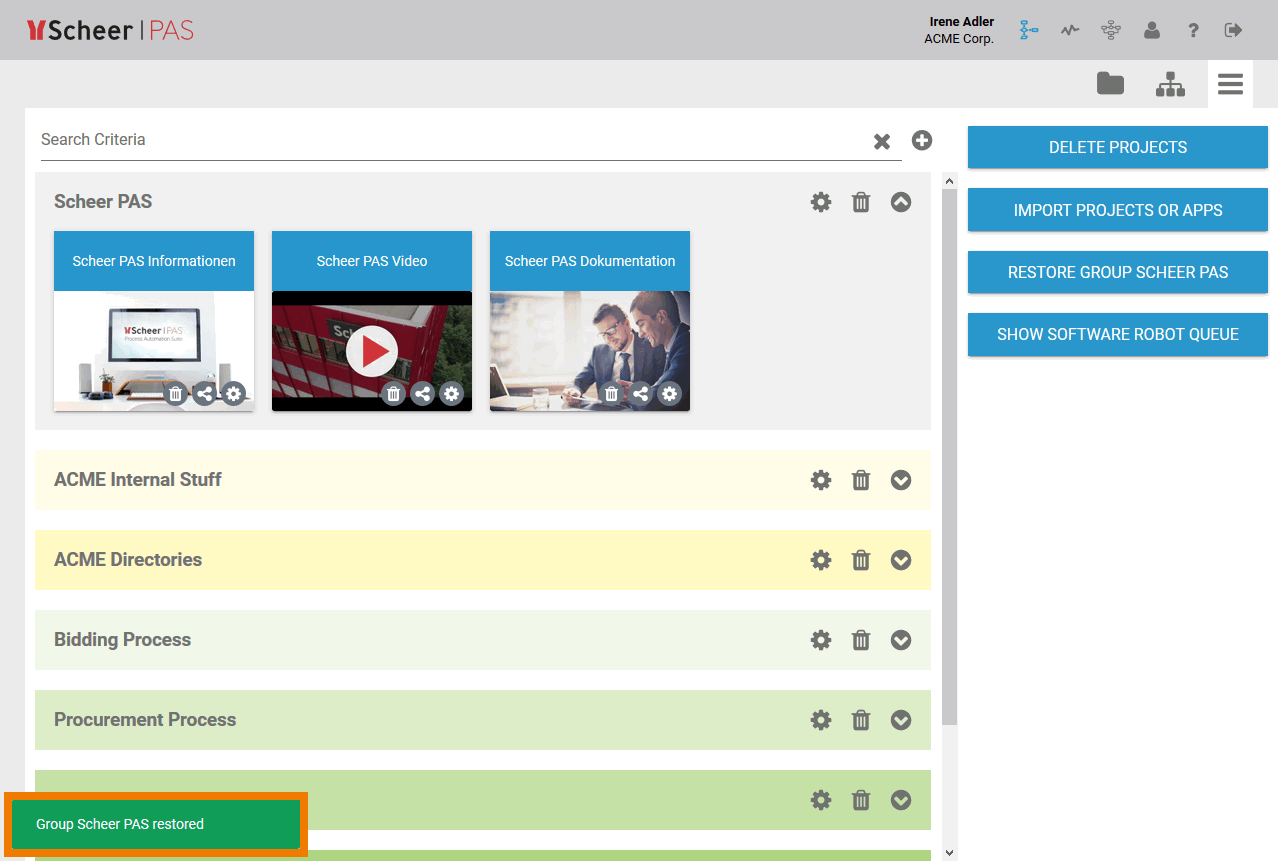Toggle the hamburger menu sidebar tab
This screenshot has width=1278, height=861.
[x=1230, y=84]
